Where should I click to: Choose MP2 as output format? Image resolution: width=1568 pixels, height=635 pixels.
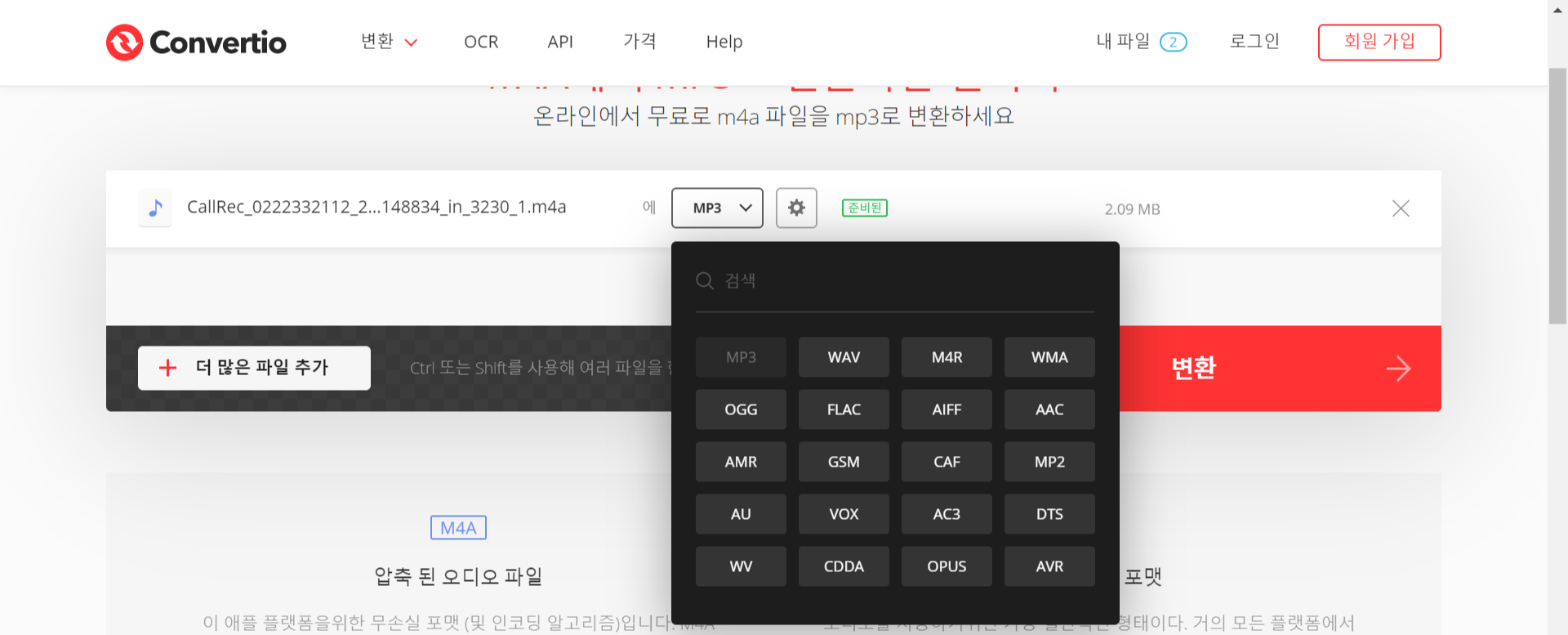pyautogui.click(x=1049, y=462)
